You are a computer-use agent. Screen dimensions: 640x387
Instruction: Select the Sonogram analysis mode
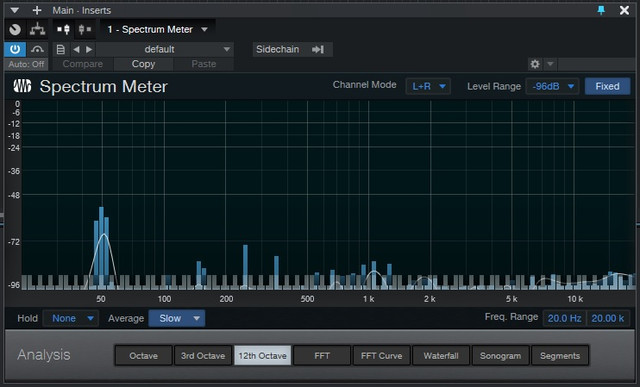point(500,356)
